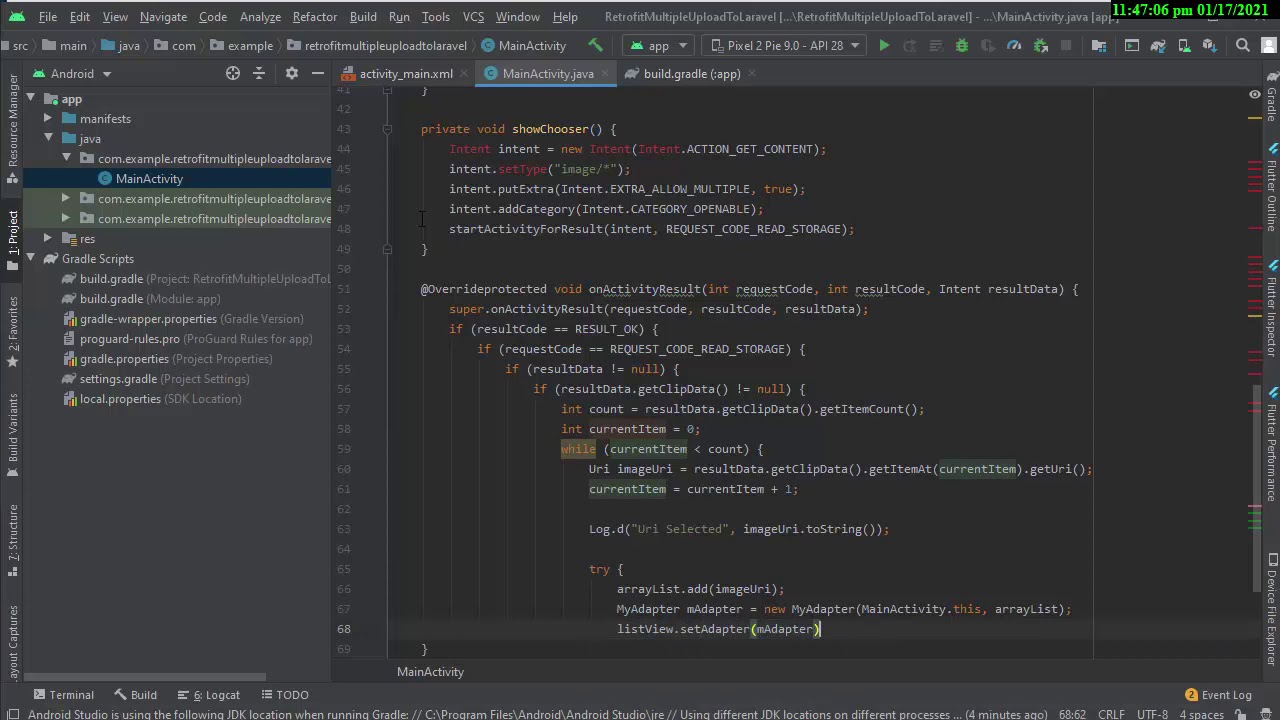Toggle the 6: Logcat tool window
The width and height of the screenshot is (1280, 720).
[208, 695]
